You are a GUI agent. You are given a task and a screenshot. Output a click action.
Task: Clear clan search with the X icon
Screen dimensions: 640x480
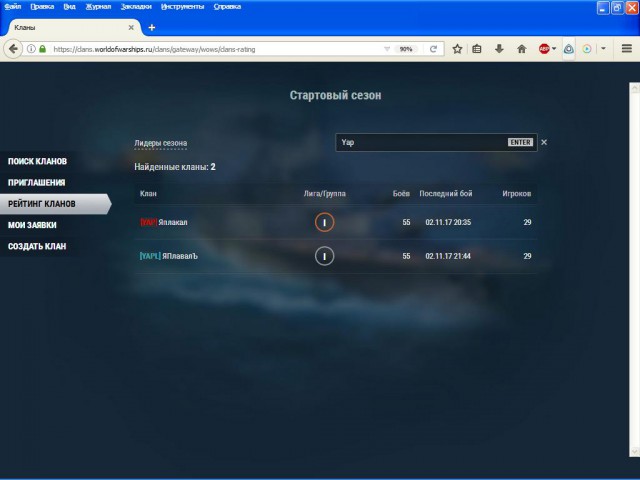544,142
